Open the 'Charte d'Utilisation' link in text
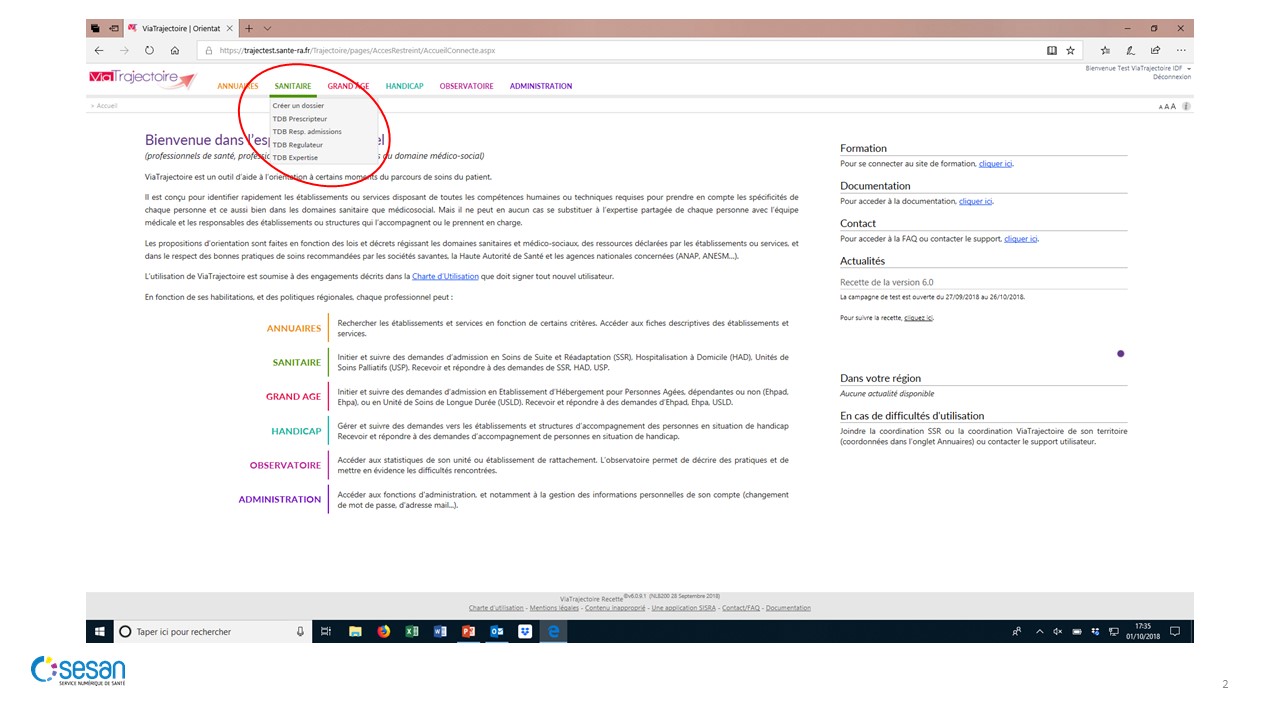The width and height of the screenshot is (1280, 720). (445, 276)
